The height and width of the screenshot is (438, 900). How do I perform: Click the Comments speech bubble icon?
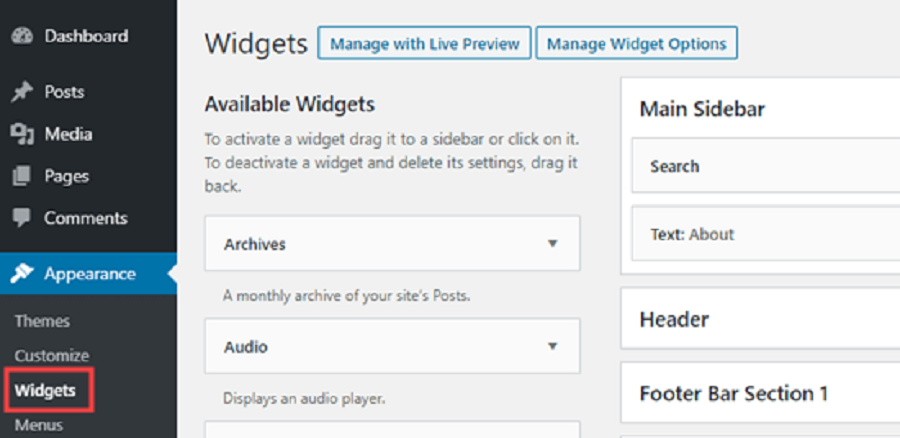coord(22,219)
